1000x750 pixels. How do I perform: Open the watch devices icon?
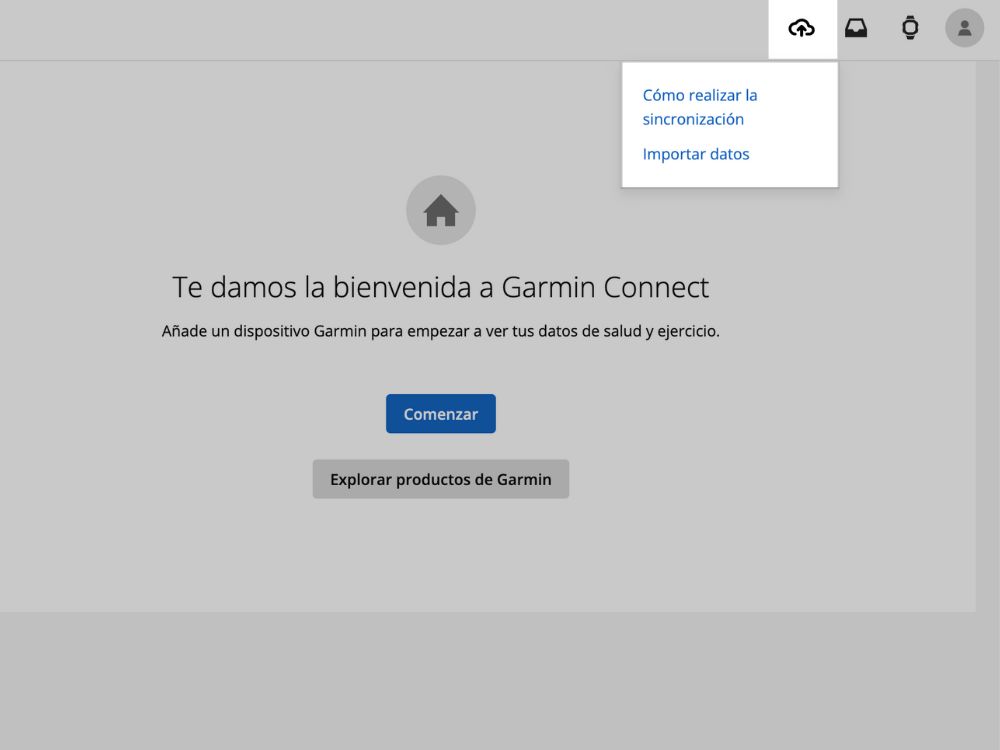coord(910,28)
